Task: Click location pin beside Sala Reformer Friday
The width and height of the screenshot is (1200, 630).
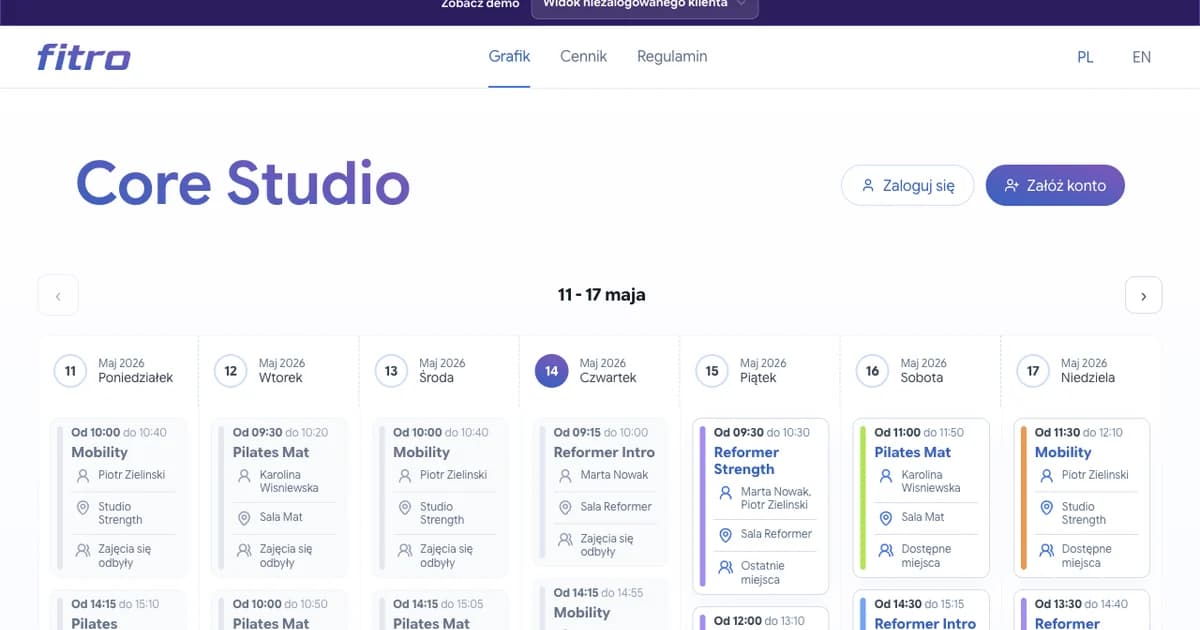Action: 726,535
